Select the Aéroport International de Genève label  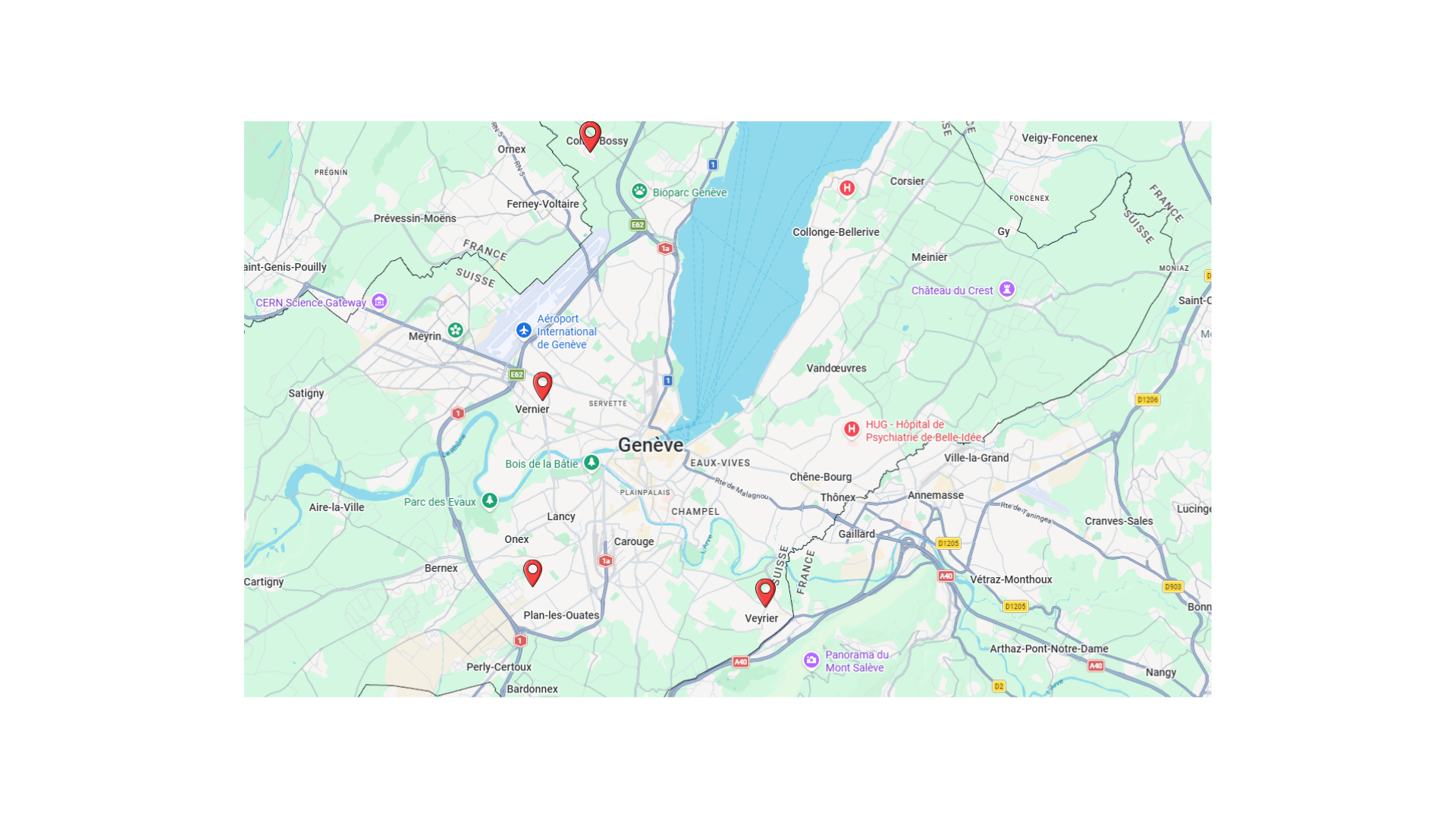point(566,331)
